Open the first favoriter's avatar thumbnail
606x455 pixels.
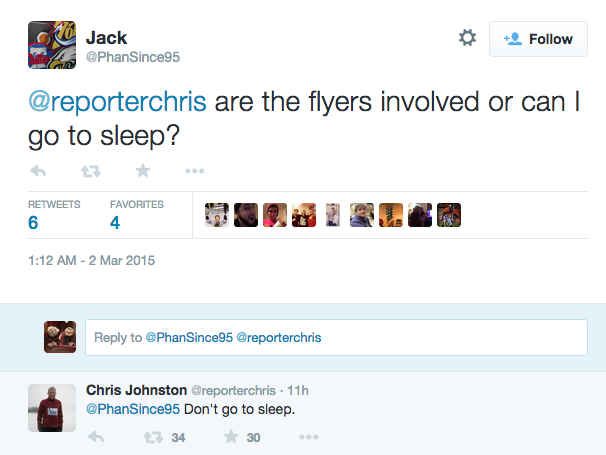coord(217,214)
